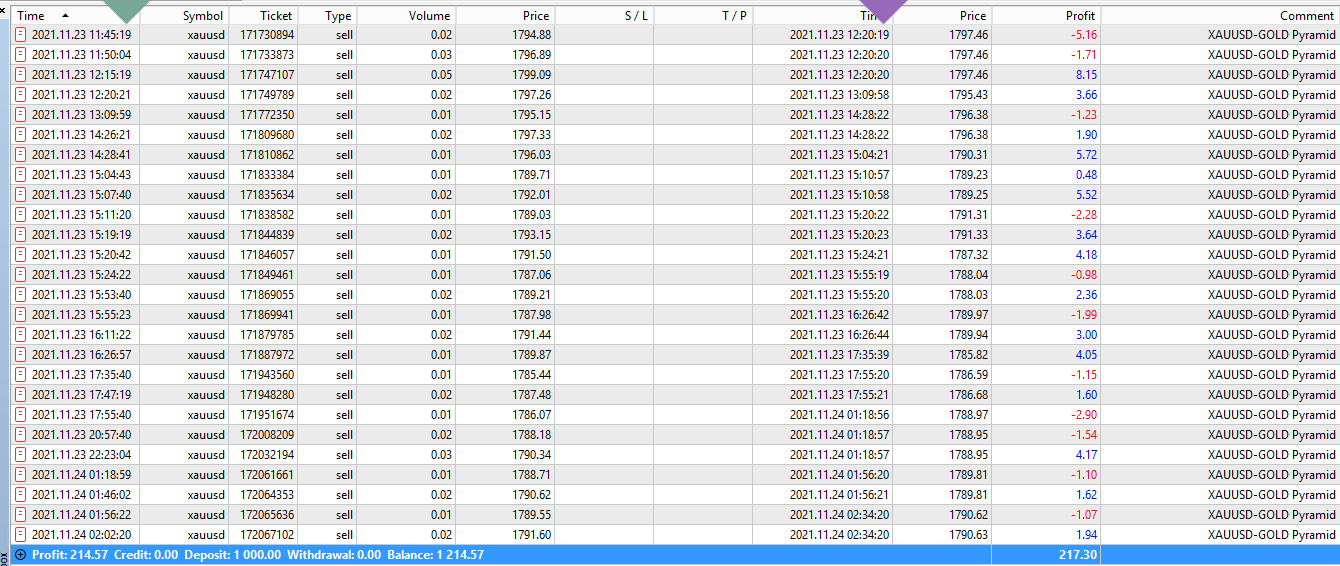
Task: Click the order icon for ticket 172008209
Action: click(x=20, y=435)
